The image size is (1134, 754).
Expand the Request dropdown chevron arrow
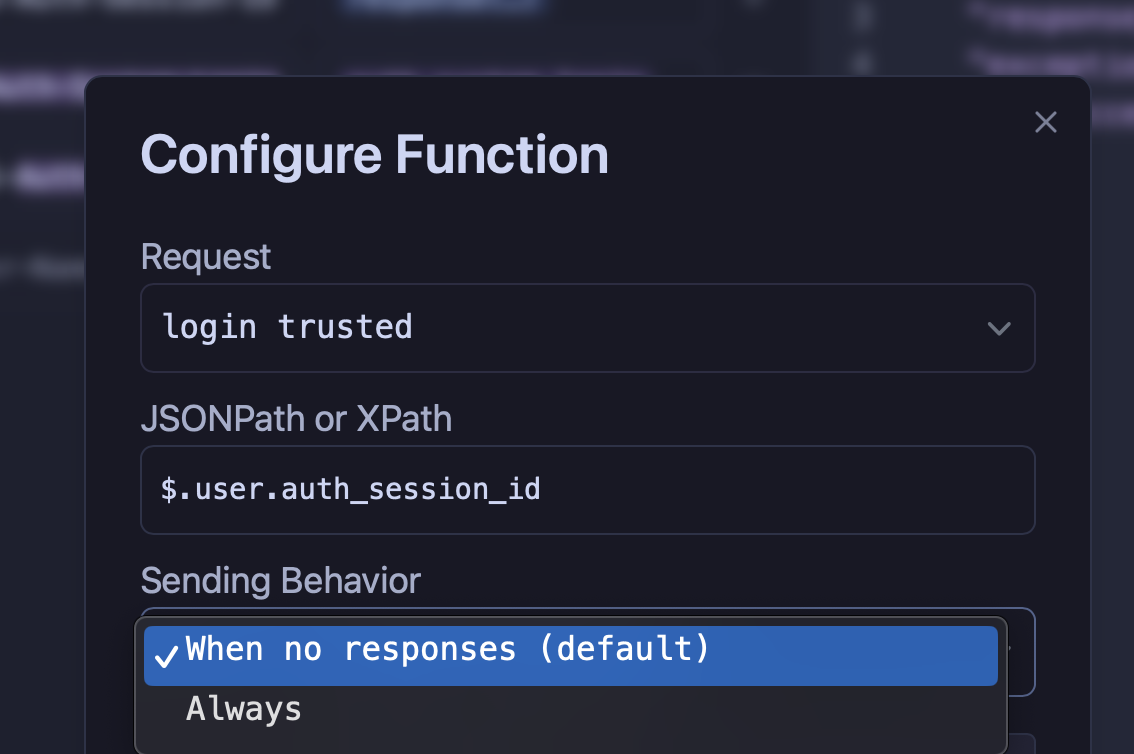[x=999, y=328]
